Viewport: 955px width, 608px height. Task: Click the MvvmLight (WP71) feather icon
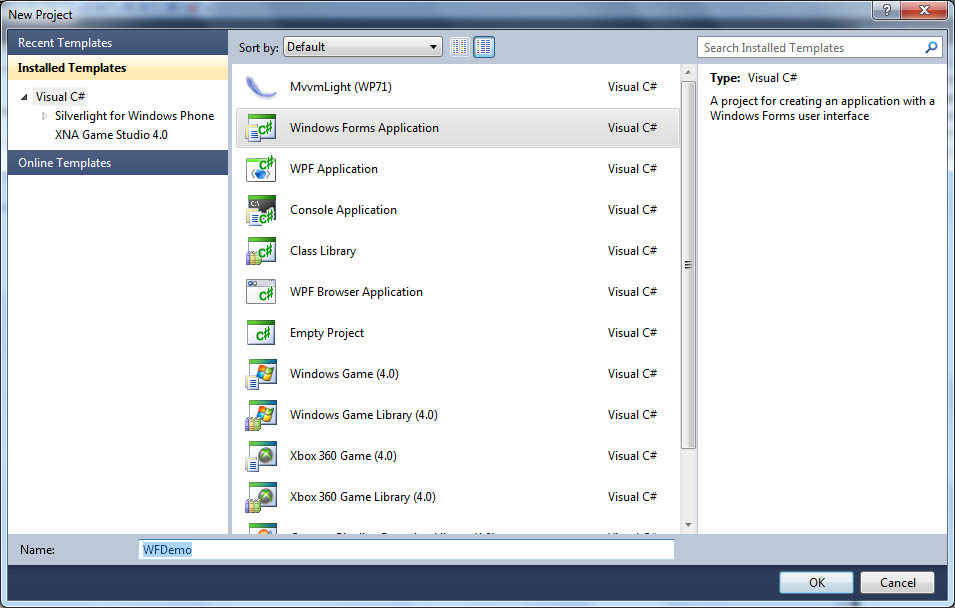(261, 87)
